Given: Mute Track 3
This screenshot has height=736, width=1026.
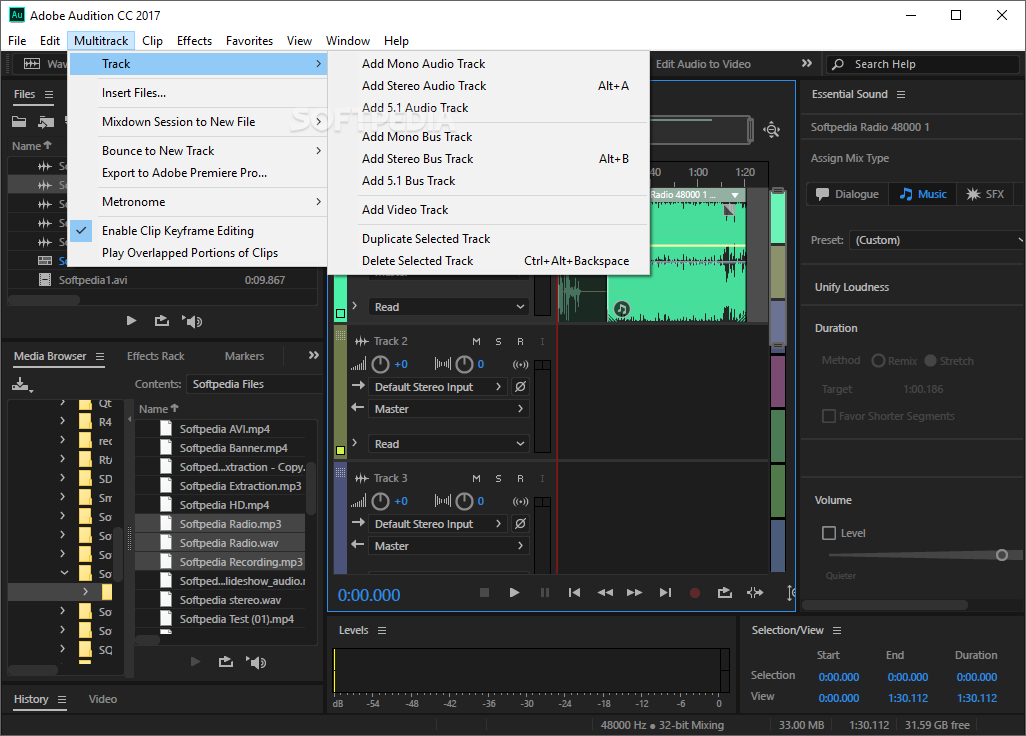Looking at the screenshot, I should point(476,478).
